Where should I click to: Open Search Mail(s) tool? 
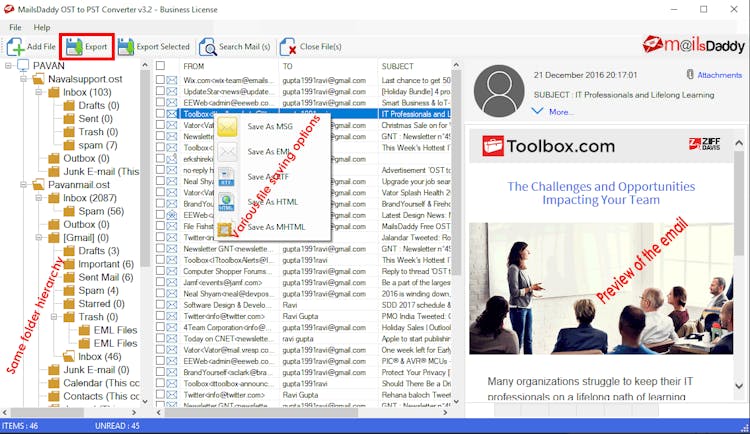[x=235, y=47]
